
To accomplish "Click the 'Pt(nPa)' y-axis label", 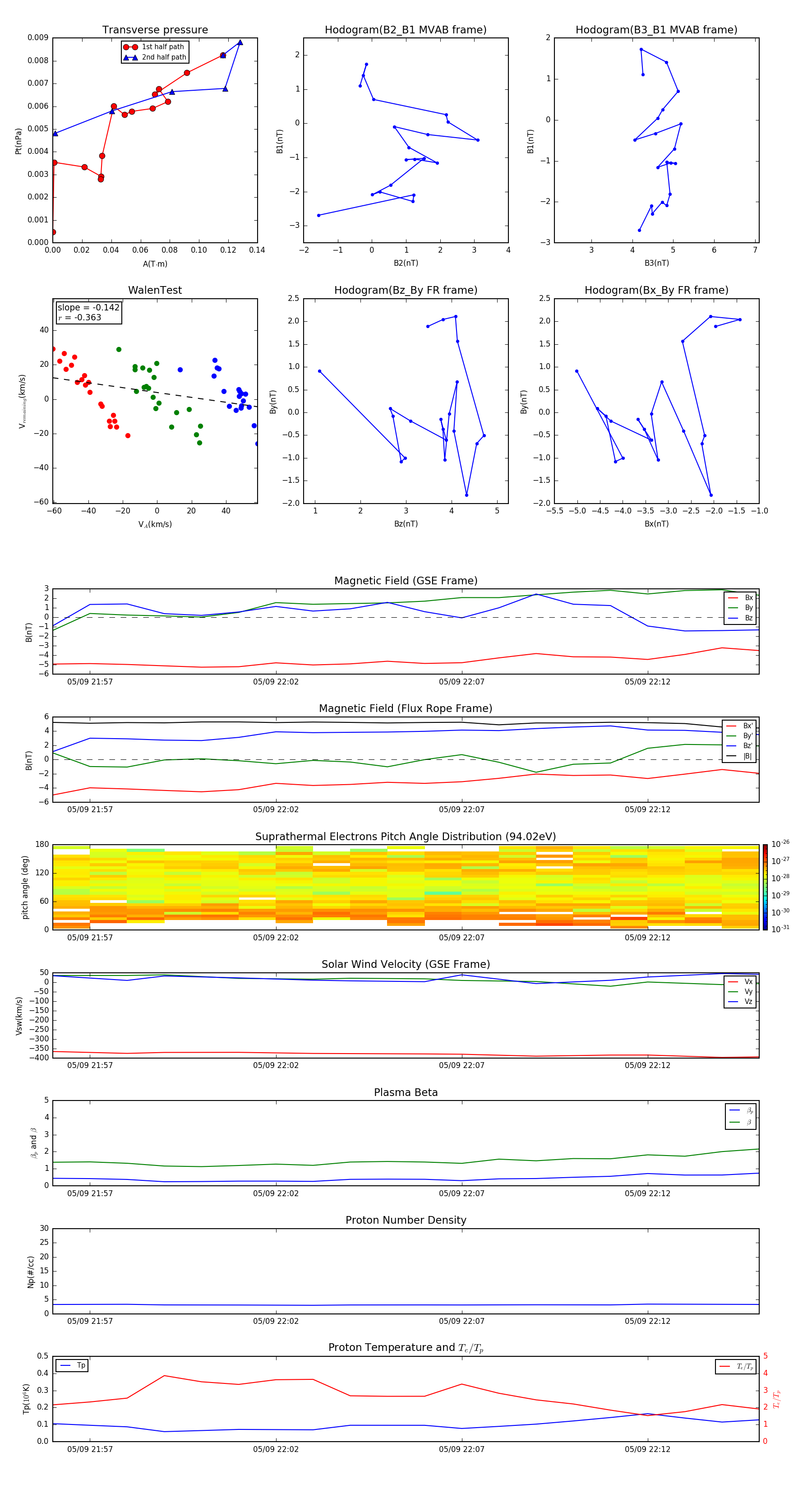I will (x=18, y=140).
